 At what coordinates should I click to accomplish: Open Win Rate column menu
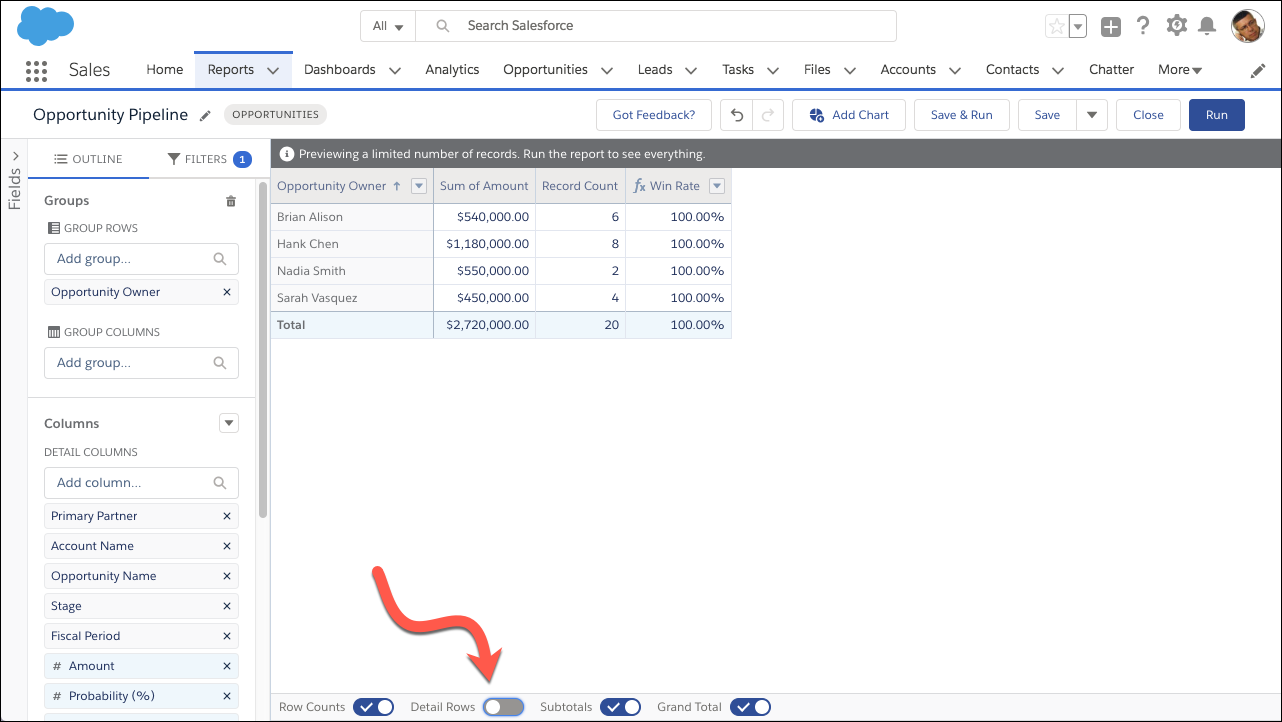tap(716, 186)
